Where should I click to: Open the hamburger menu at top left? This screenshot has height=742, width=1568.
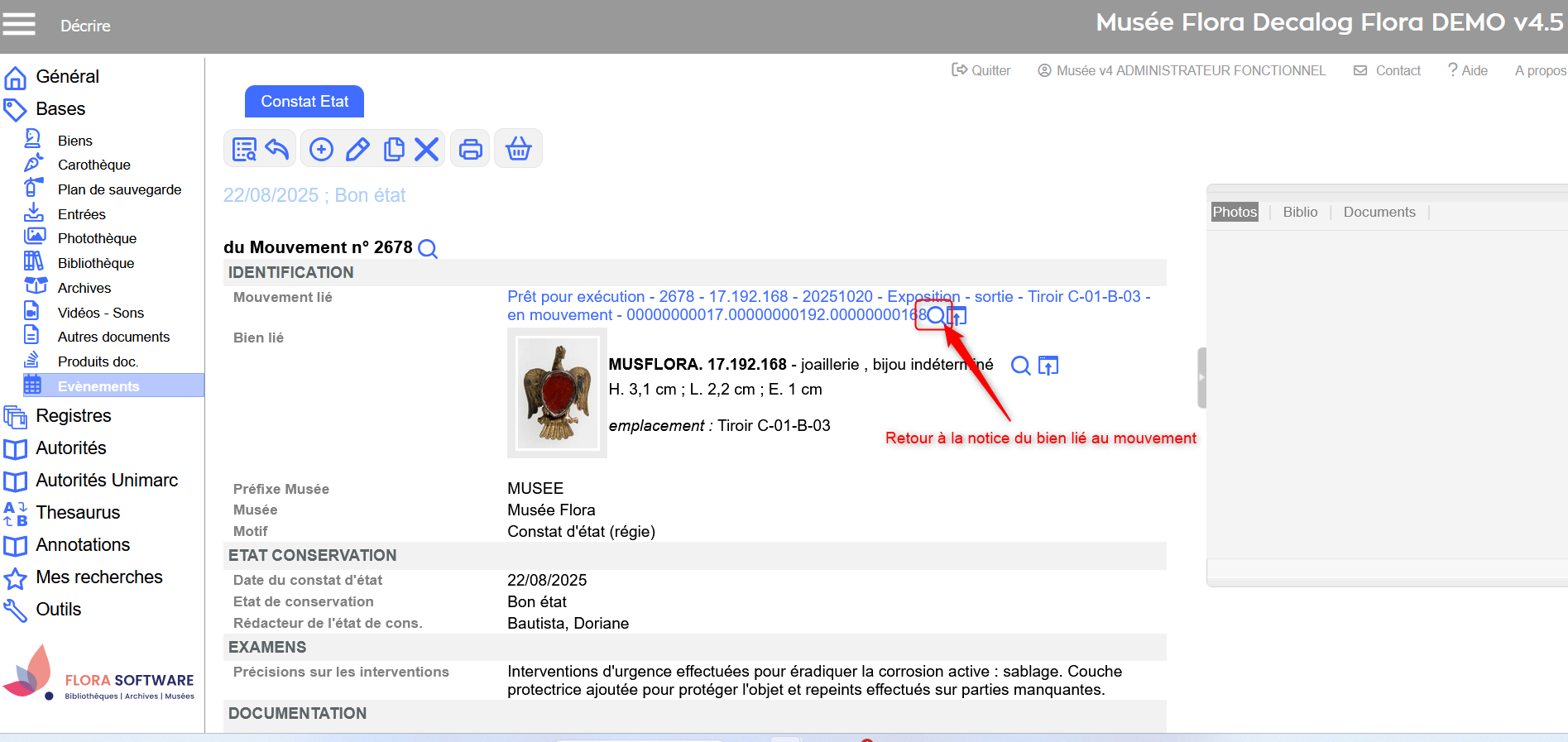pyautogui.click(x=18, y=24)
